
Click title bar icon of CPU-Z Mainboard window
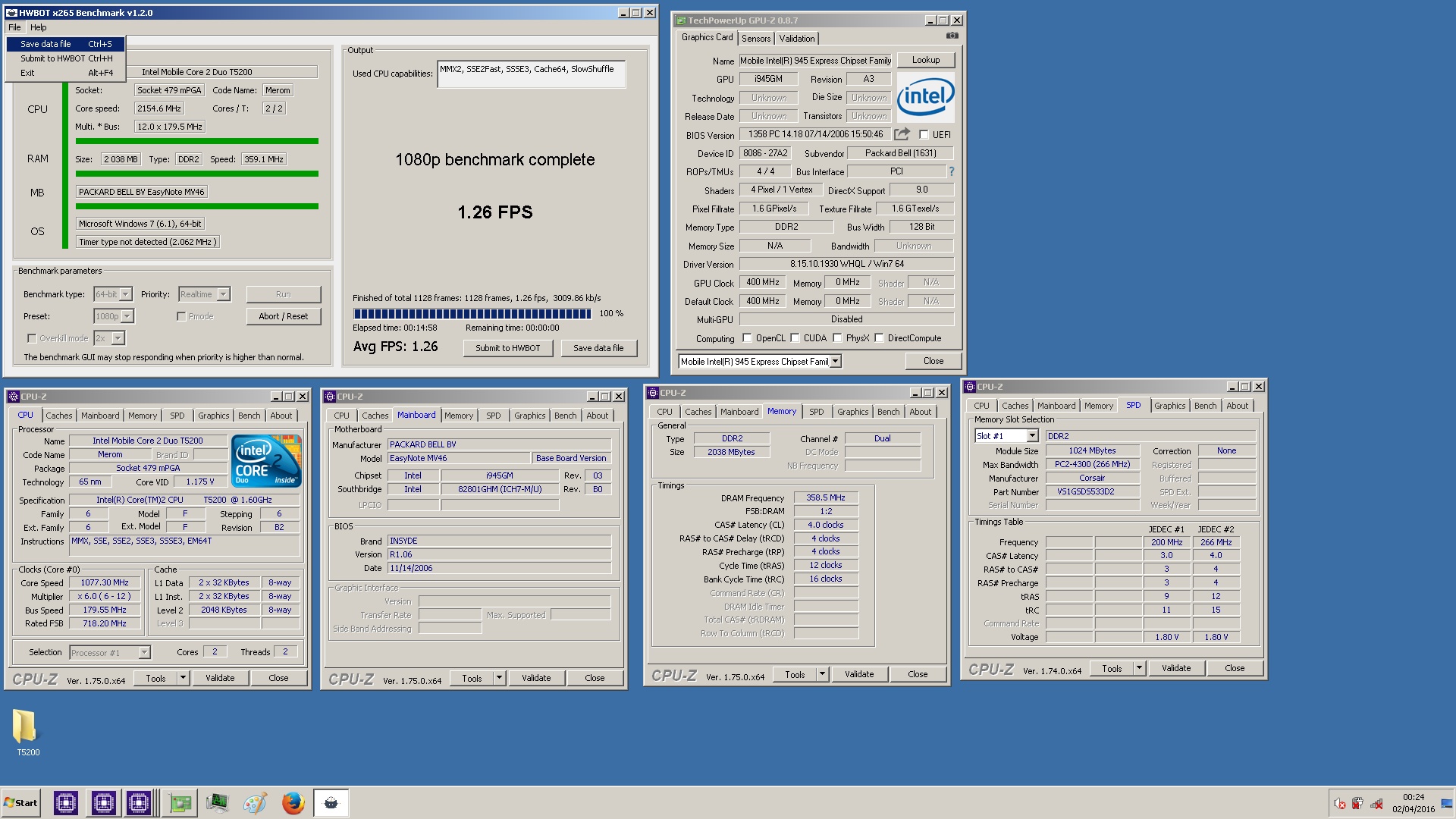(x=330, y=397)
